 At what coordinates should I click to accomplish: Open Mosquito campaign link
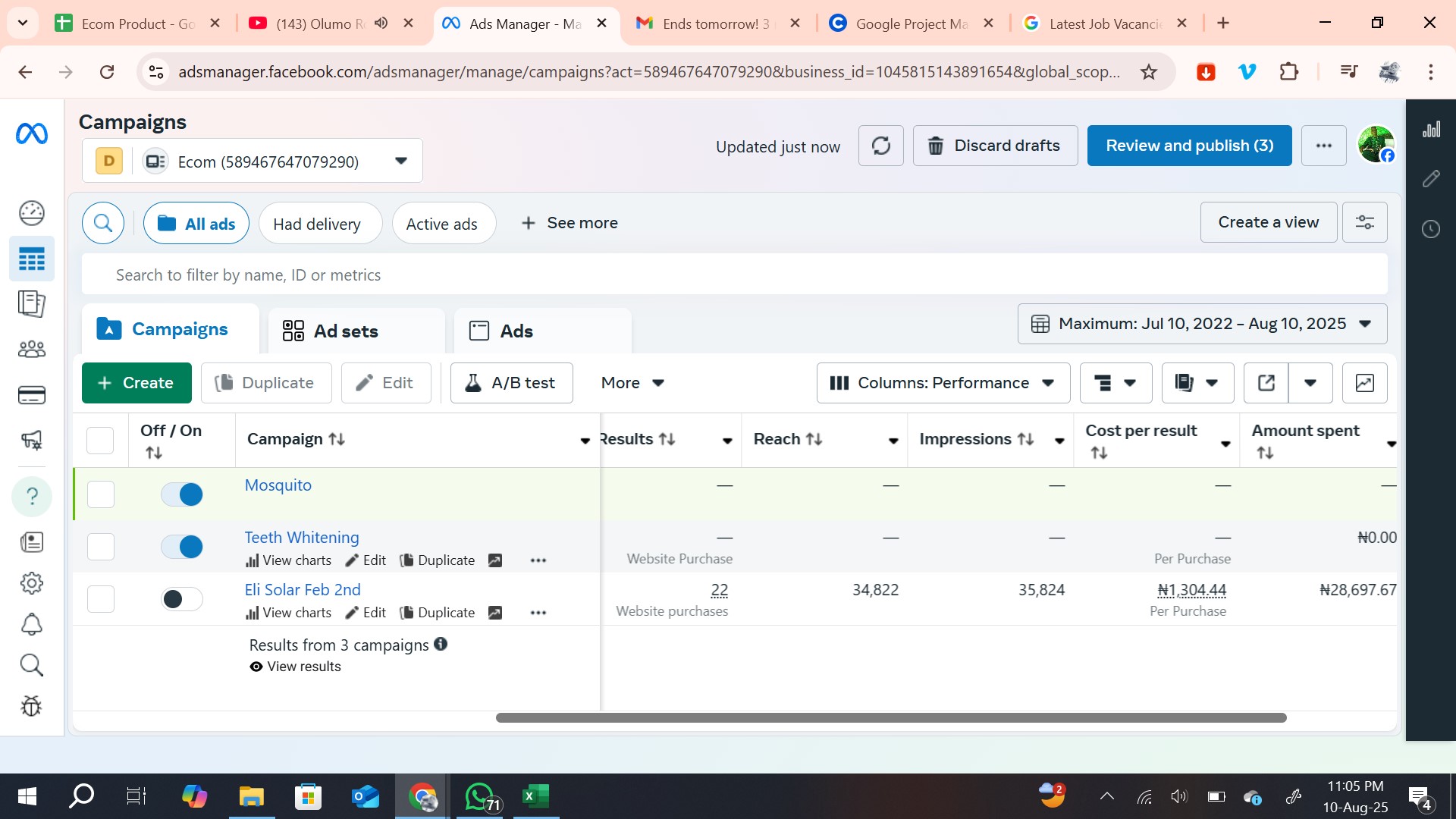point(278,485)
